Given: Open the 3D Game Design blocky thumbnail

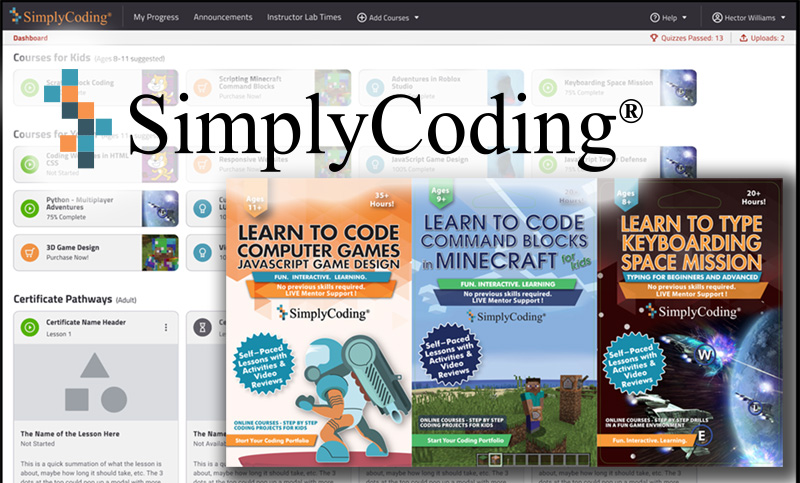Looking at the screenshot, I should tap(160, 252).
